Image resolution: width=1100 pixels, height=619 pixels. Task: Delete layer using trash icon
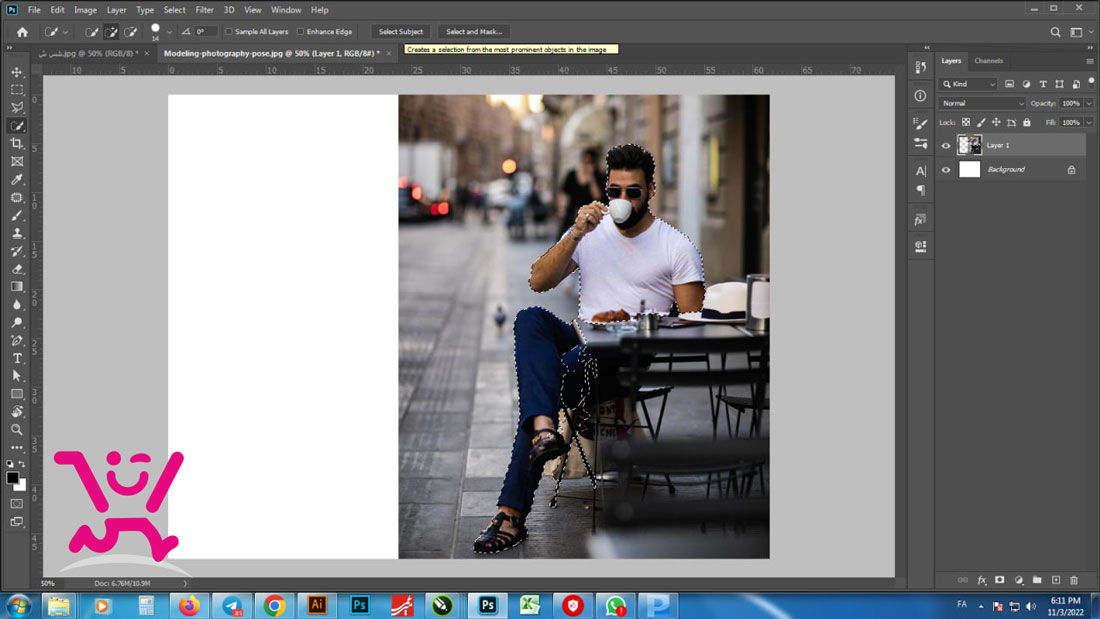tap(1074, 580)
